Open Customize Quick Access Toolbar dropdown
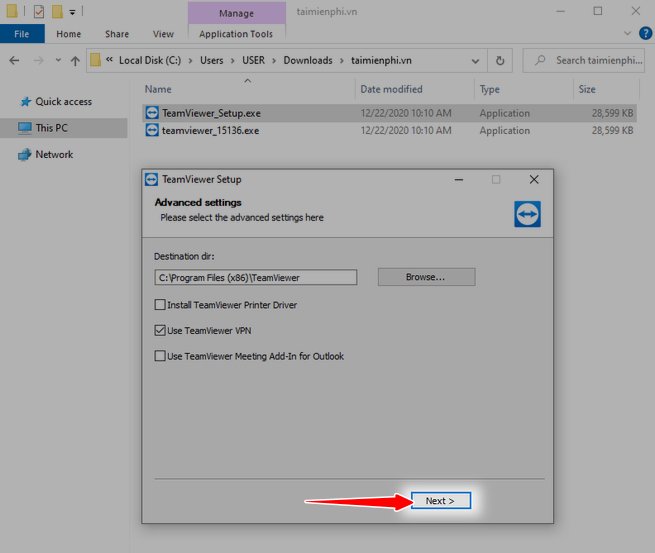This screenshot has height=553, width=655. point(72,13)
